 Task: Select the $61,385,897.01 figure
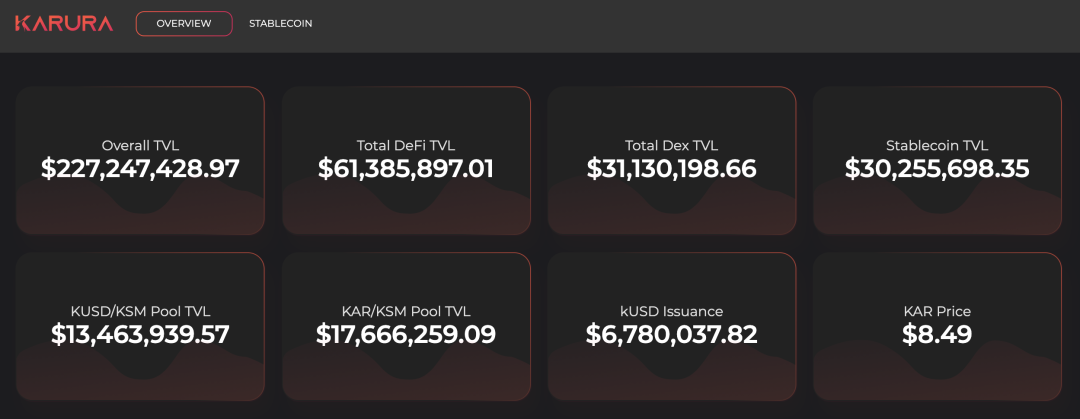coord(406,169)
